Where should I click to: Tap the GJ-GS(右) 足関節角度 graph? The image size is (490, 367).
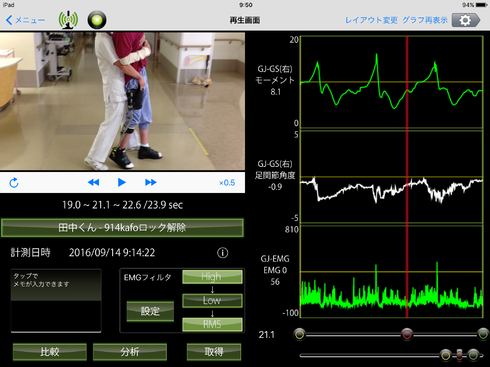click(x=392, y=177)
